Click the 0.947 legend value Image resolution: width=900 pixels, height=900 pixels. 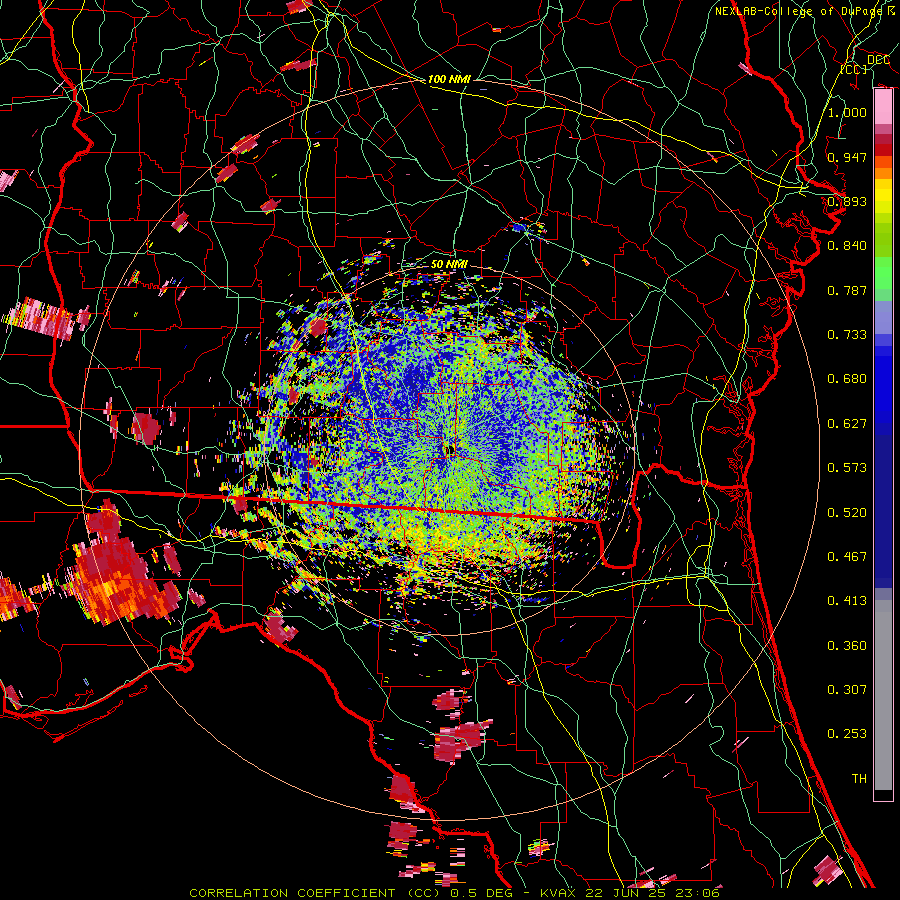[847, 157]
